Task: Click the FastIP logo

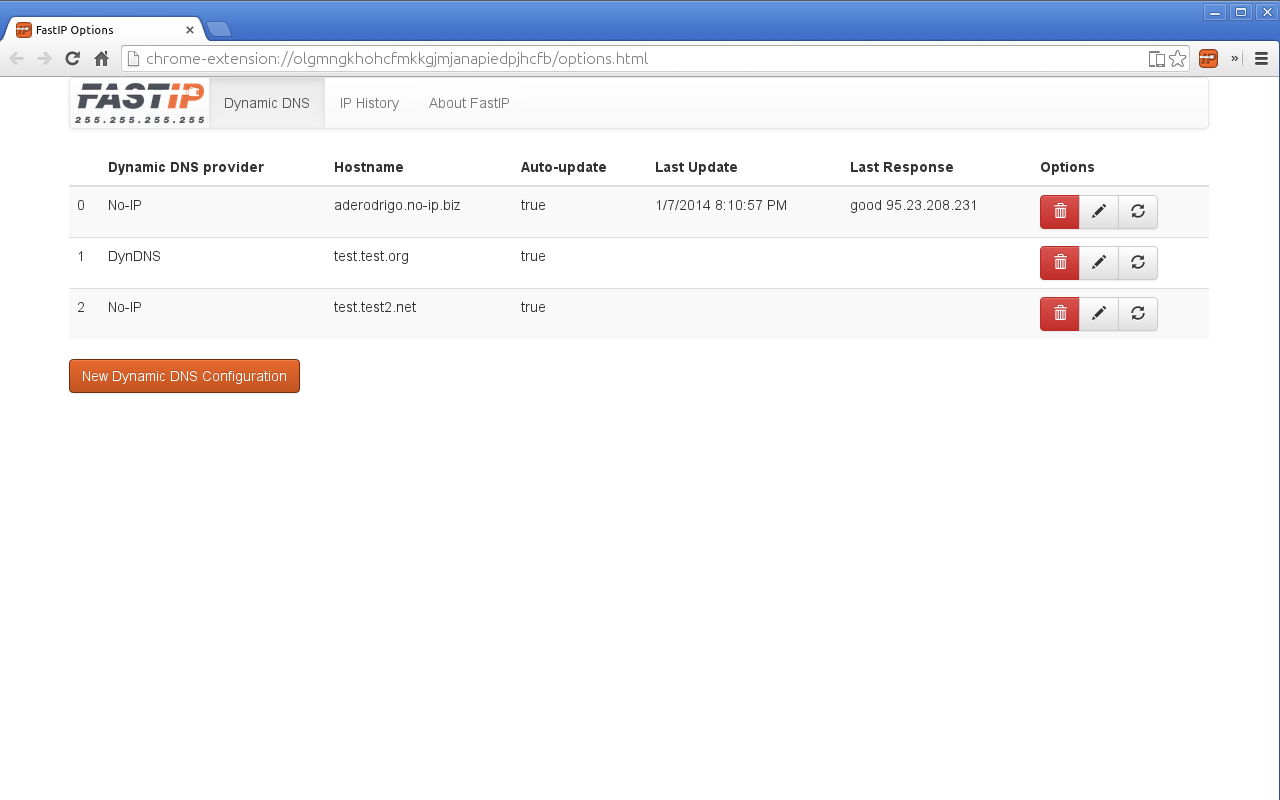Action: (x=140, y=103)
